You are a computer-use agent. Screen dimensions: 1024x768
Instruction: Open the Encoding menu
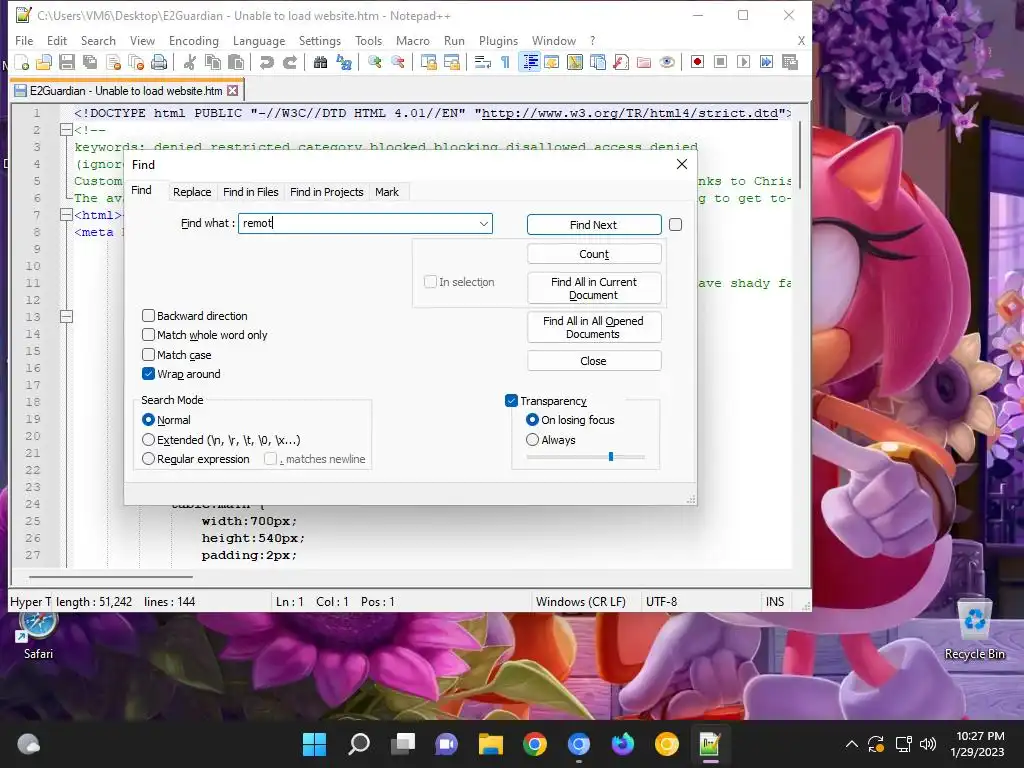pyautogui.click(x=193, y=40)
